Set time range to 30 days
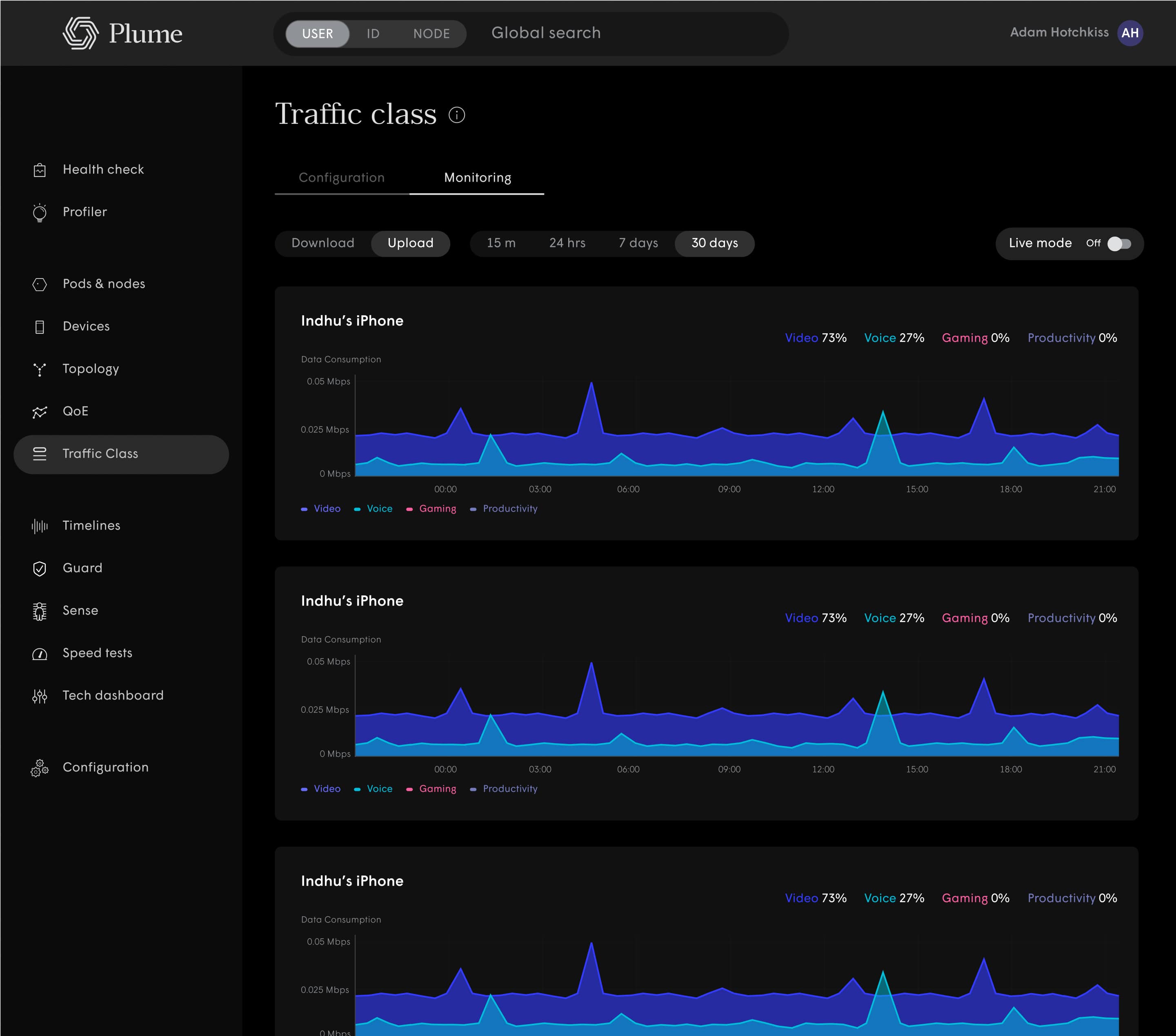 click(715, 243)
